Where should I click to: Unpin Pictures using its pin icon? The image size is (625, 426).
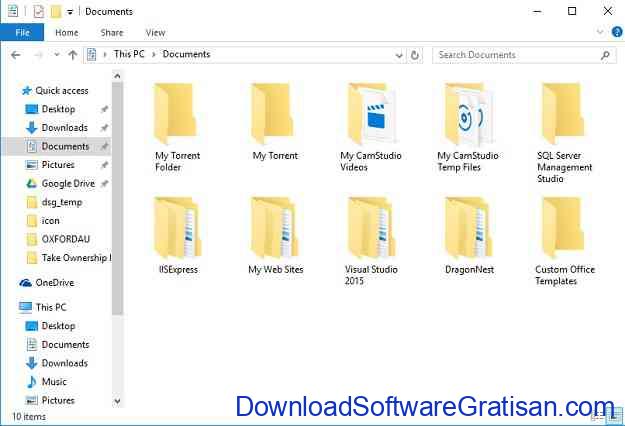[104, 165]
